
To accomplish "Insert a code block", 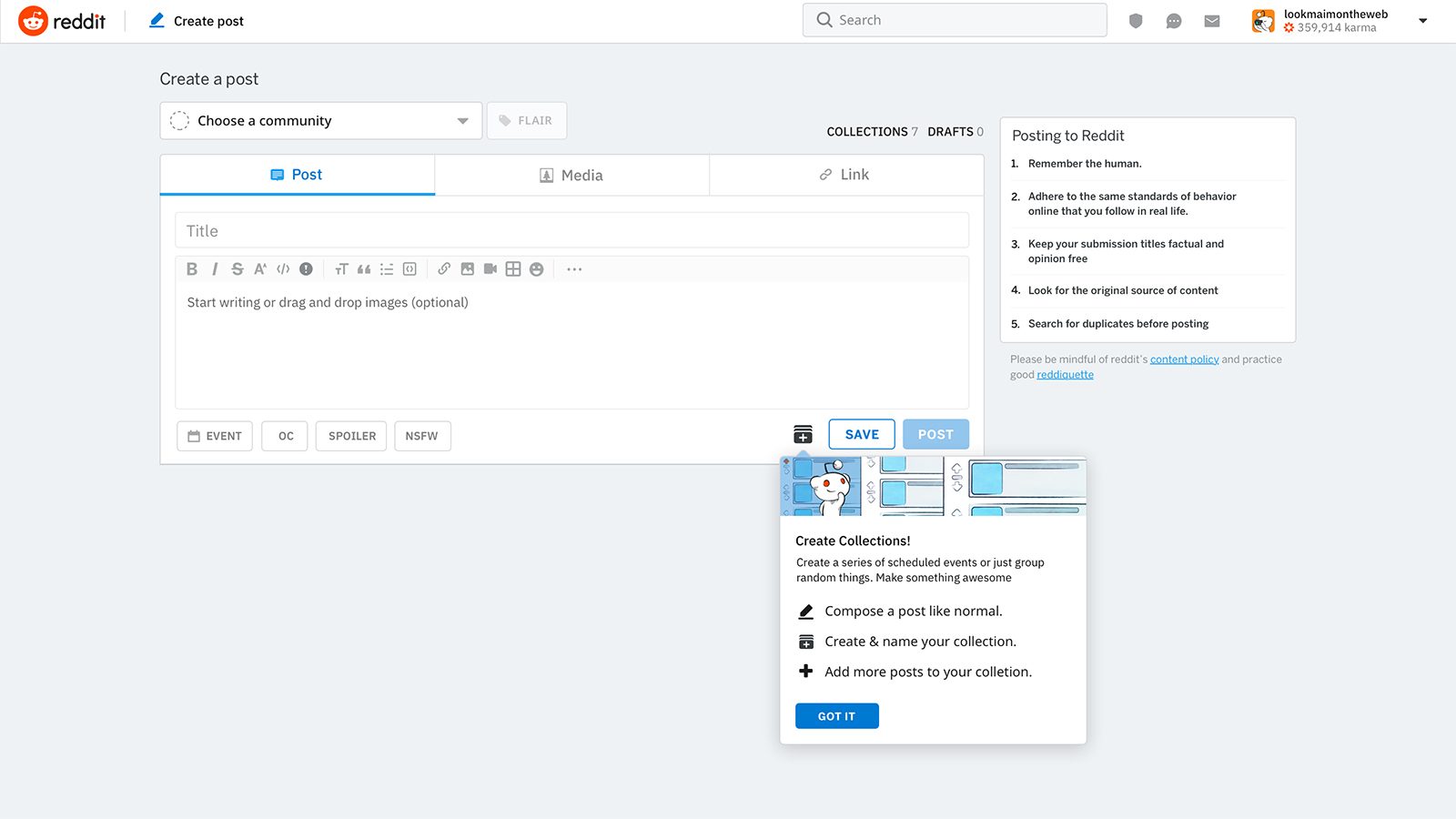I will pyautogui.click(x=409, y=269).
